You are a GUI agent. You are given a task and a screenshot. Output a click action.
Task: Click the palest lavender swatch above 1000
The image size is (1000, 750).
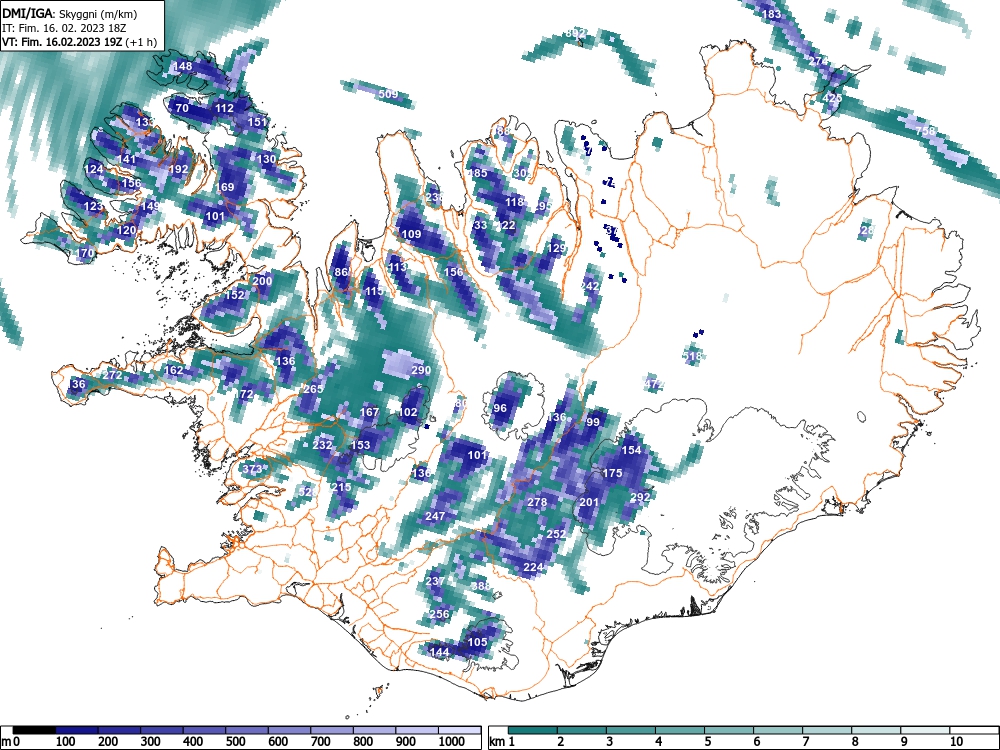[459, 730]
